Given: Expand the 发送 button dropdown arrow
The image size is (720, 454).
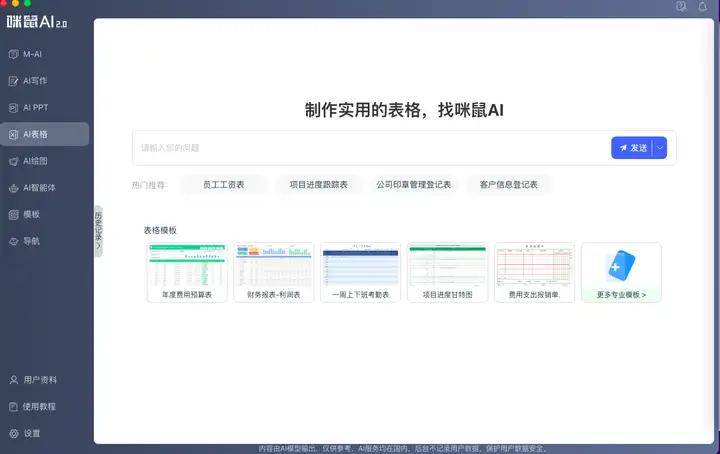Looking at the screenshot, I should coord(659,148).
